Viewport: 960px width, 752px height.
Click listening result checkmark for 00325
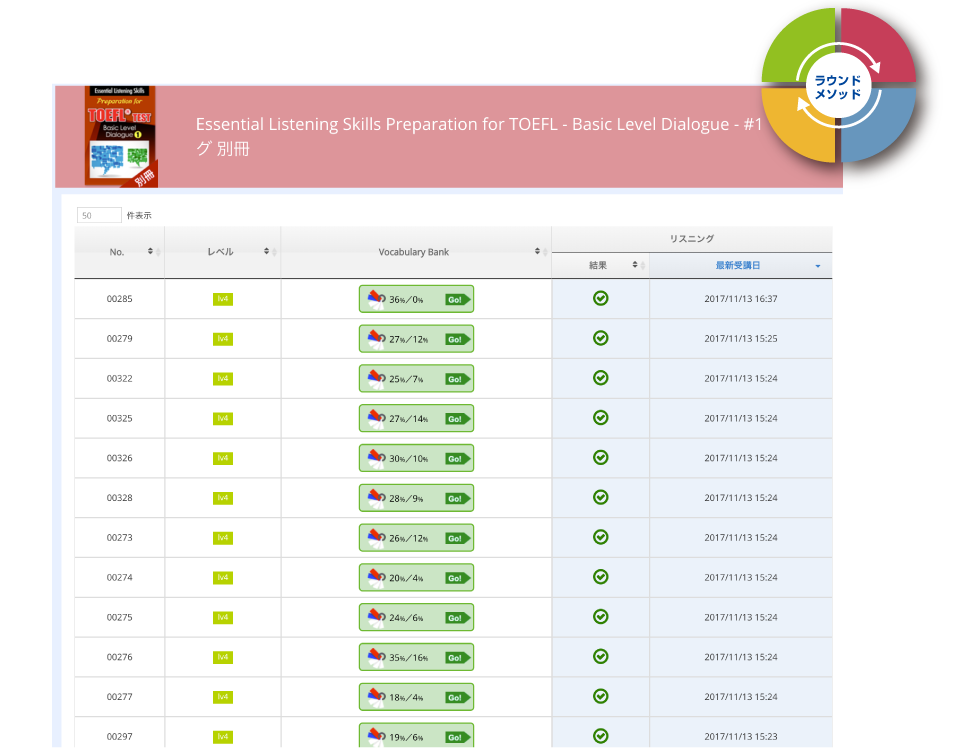(601, 418)
